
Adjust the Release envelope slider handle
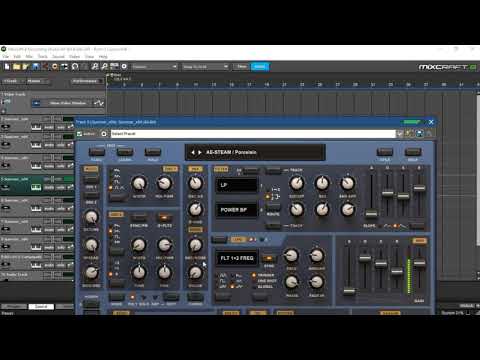click(x=419, y=188)
